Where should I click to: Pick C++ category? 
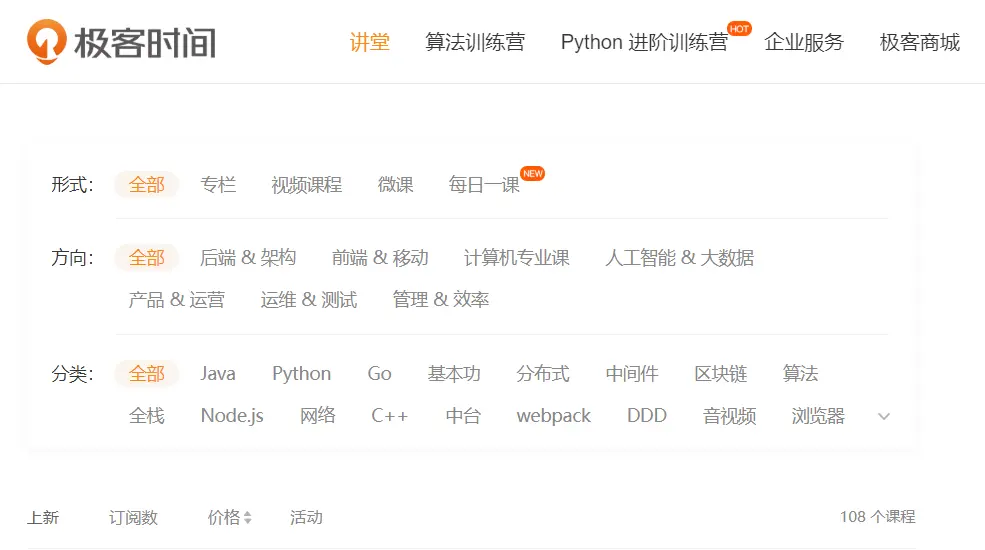389,416
